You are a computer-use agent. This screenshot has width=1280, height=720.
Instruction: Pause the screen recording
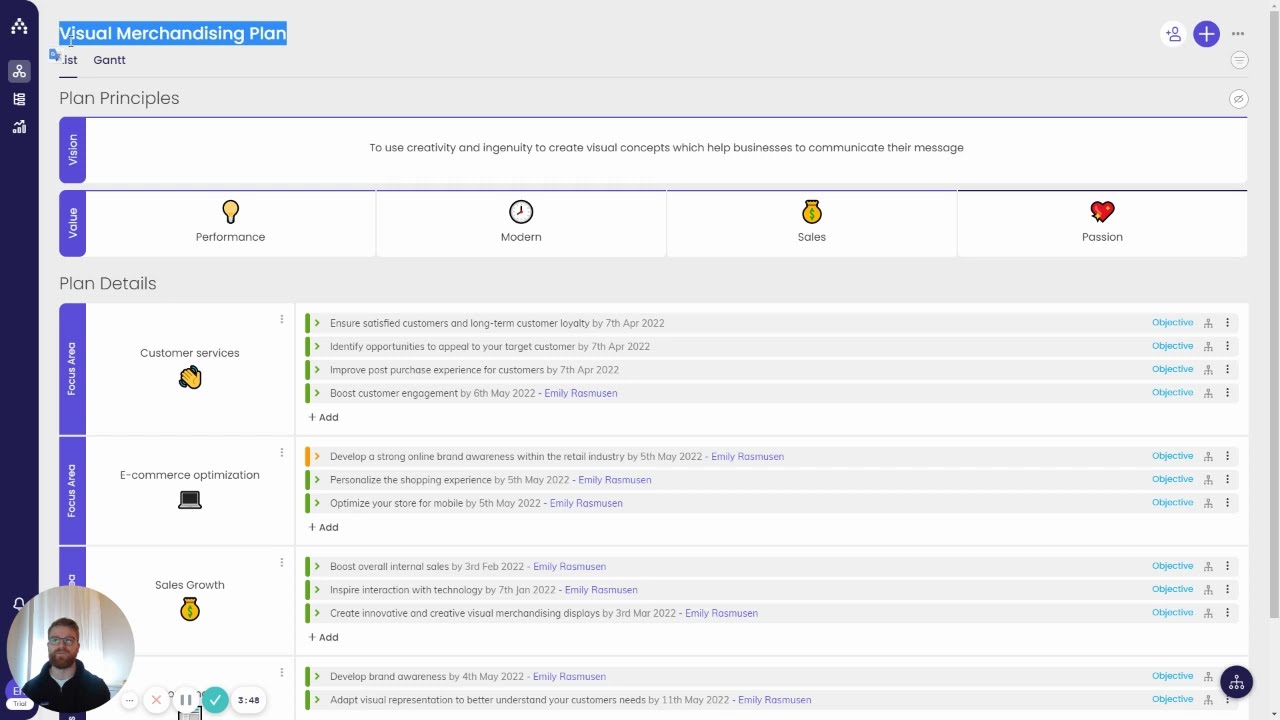point(186,700)
